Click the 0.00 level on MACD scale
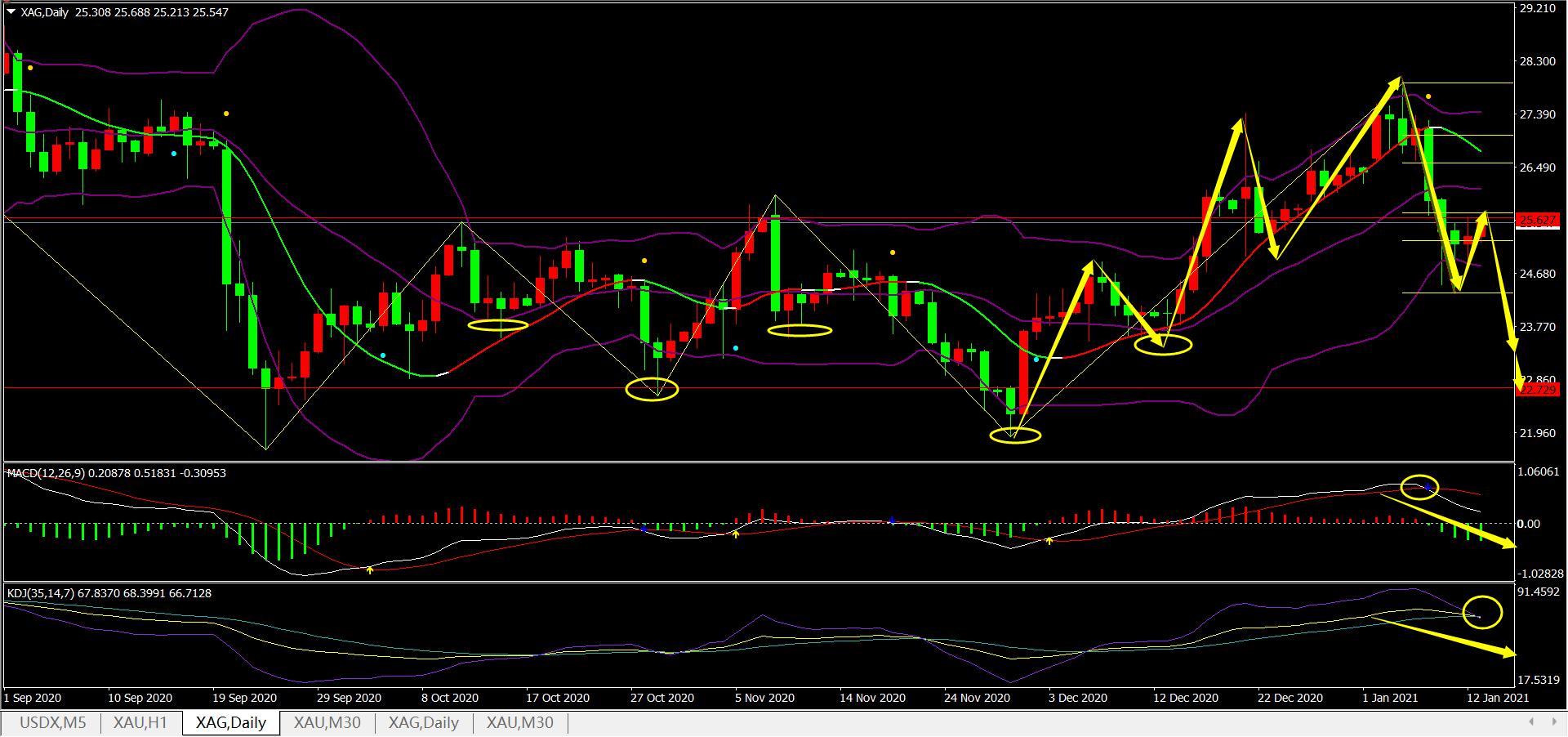 point(1528,524)
